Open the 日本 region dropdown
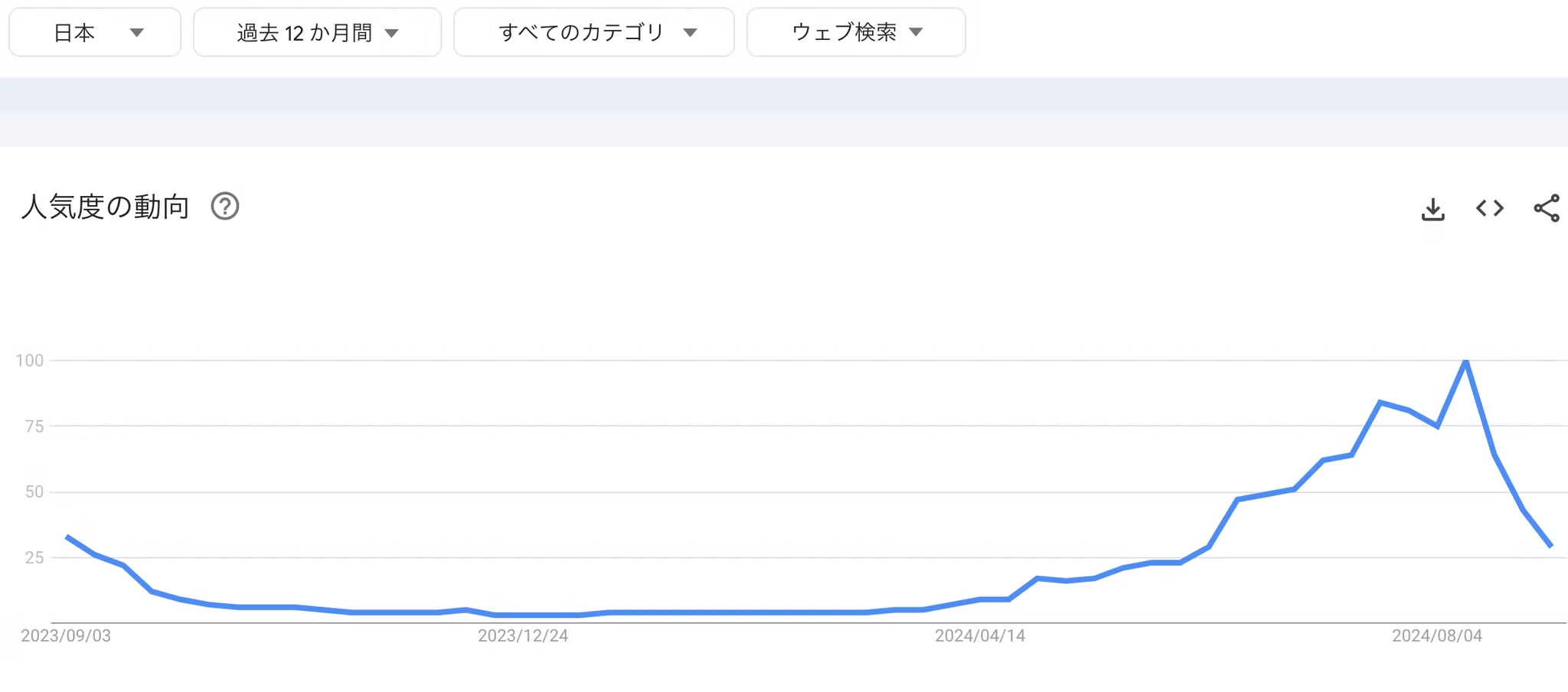This screenshot has width=1568, height=692. 95,32
